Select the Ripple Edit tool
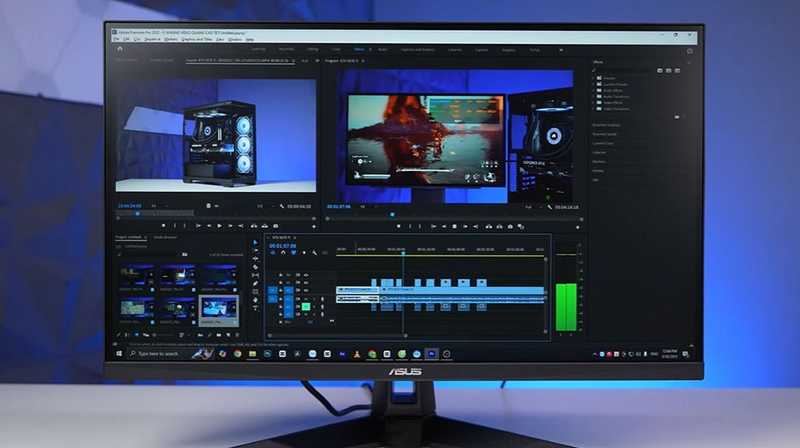 256,259
